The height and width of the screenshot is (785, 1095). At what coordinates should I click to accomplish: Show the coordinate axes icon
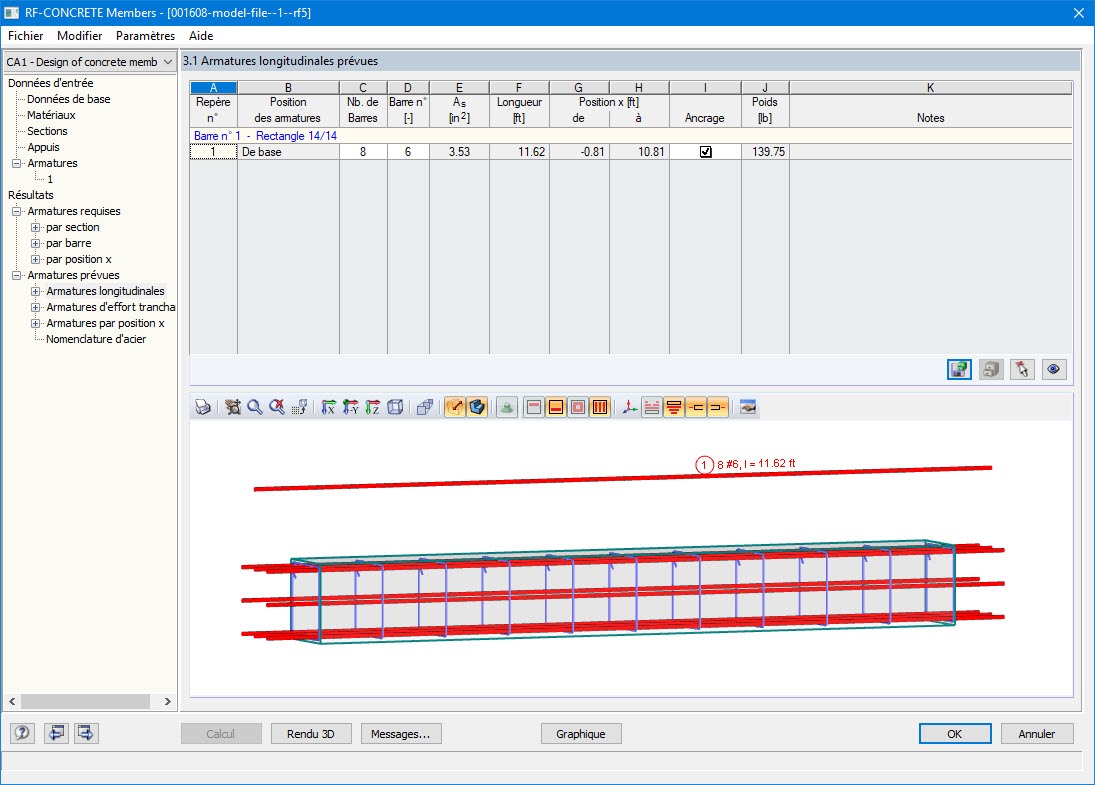point(629,407)
